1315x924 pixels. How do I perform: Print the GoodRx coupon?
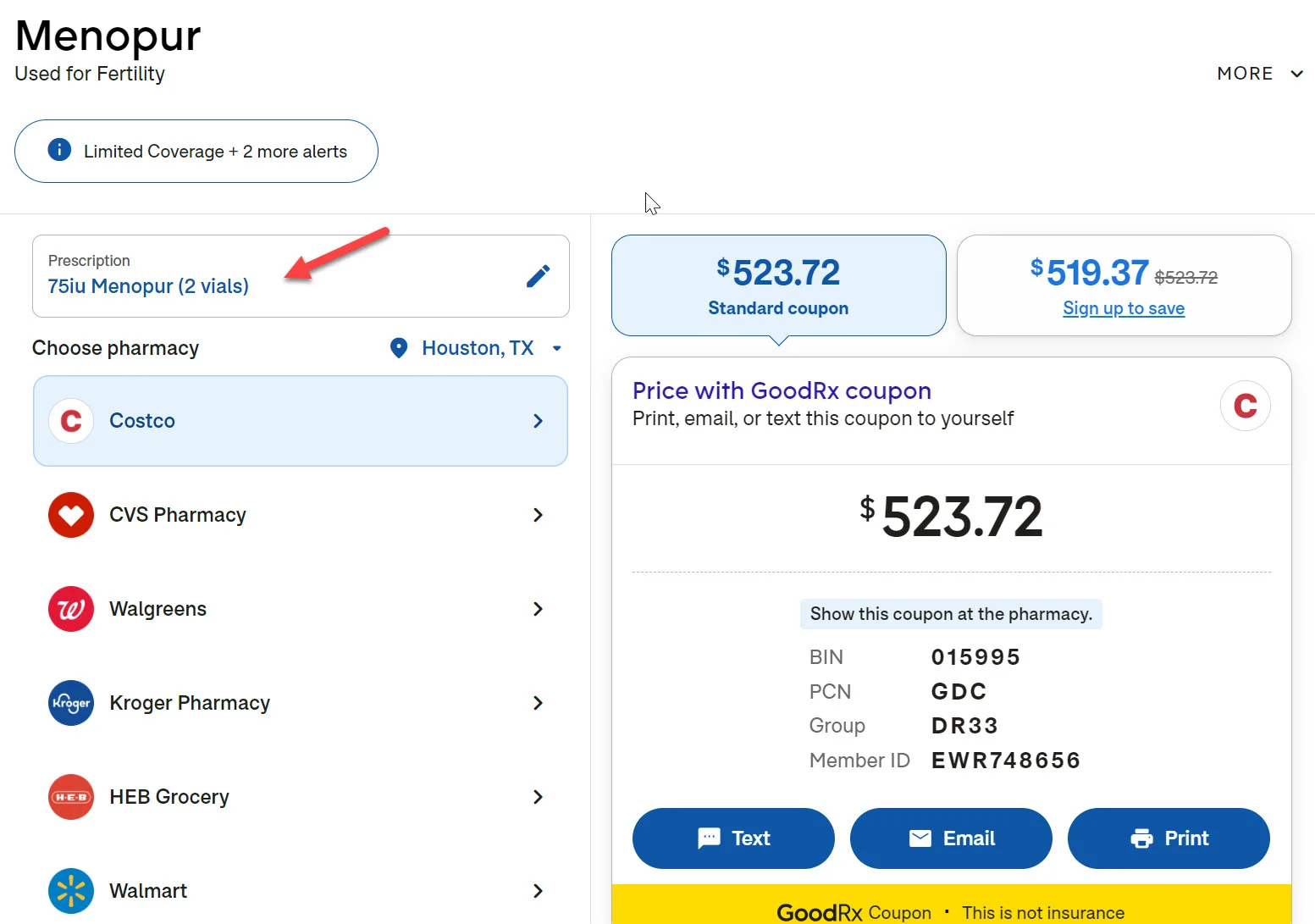click(1169, 838)
